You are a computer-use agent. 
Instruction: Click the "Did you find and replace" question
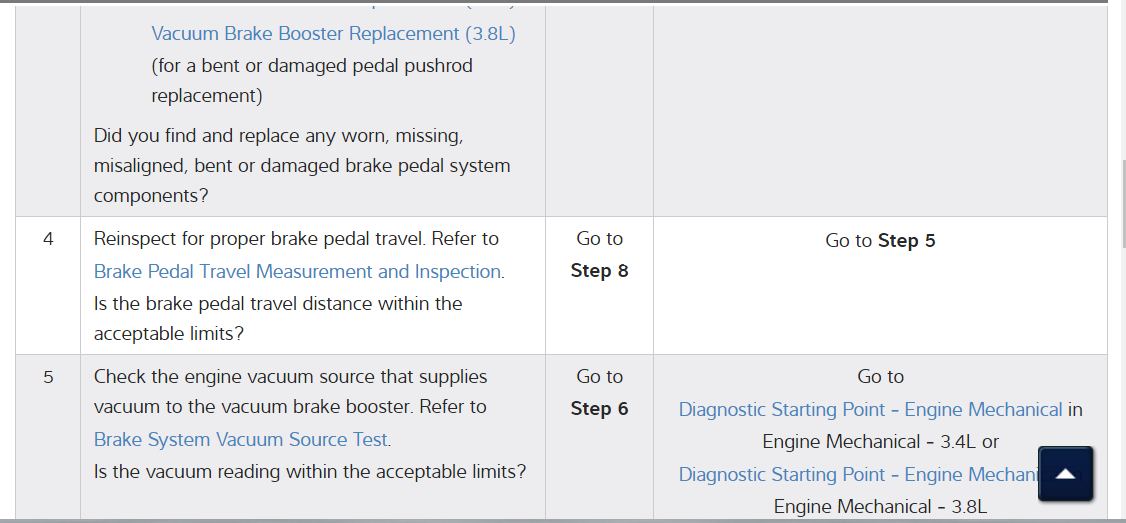click(x=301, y=165)
